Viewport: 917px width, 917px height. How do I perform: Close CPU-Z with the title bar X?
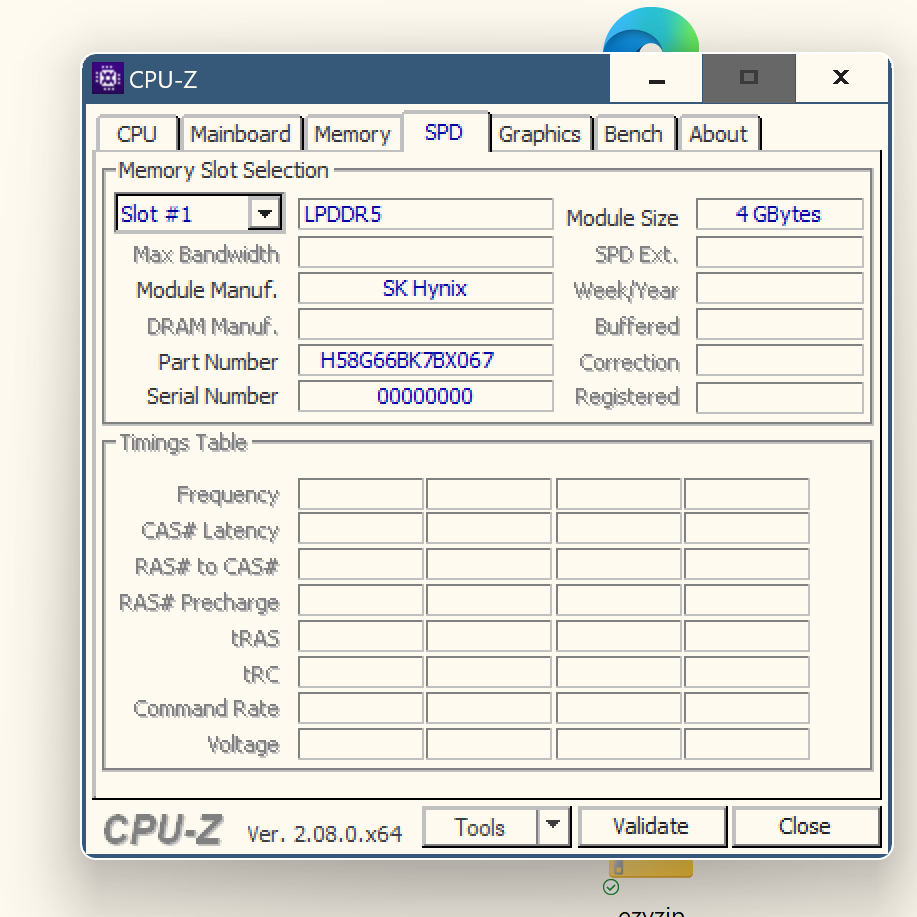[841, 78]
